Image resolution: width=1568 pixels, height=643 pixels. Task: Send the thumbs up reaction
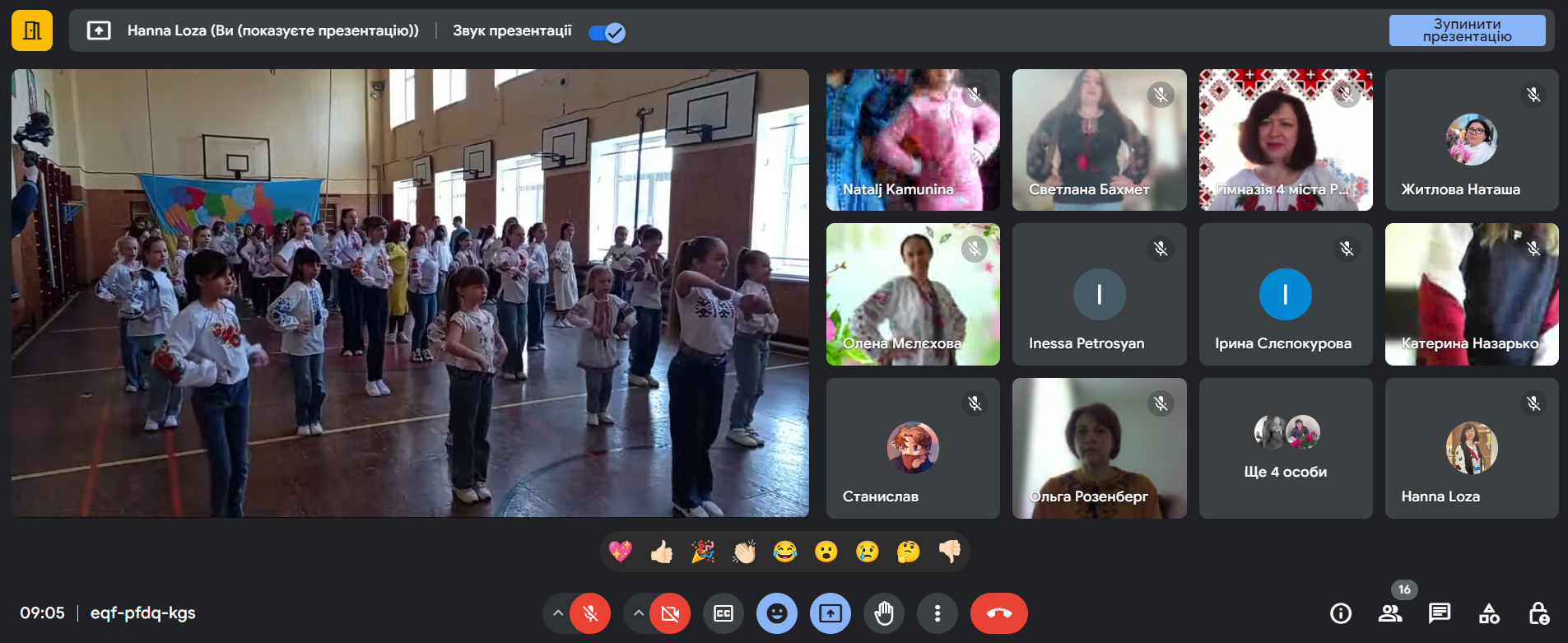662,552
